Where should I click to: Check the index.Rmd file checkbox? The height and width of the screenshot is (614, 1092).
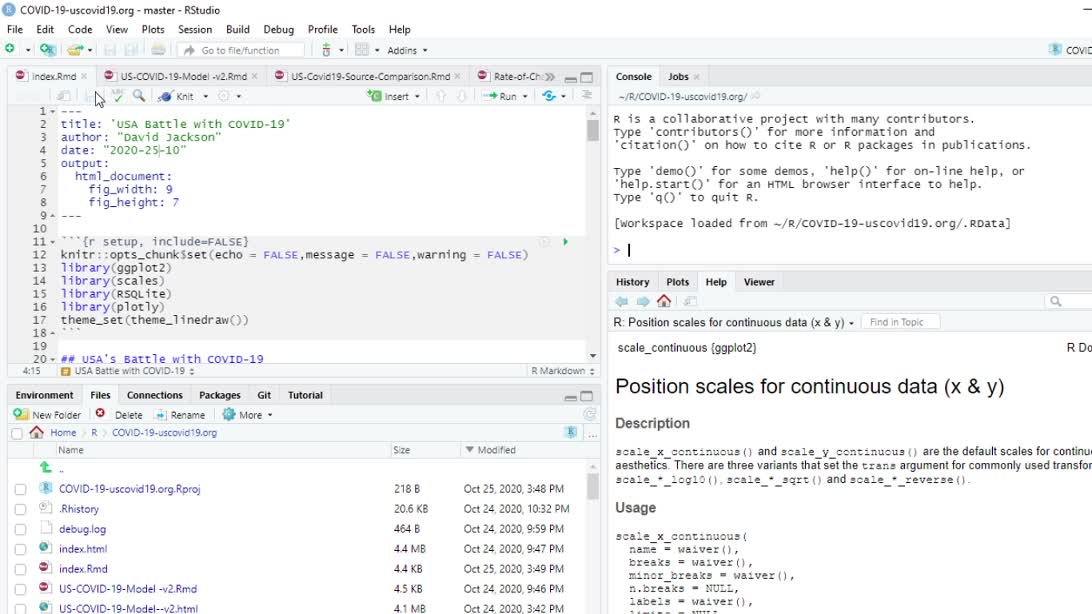pyautogui.click(x=20, y=569)
